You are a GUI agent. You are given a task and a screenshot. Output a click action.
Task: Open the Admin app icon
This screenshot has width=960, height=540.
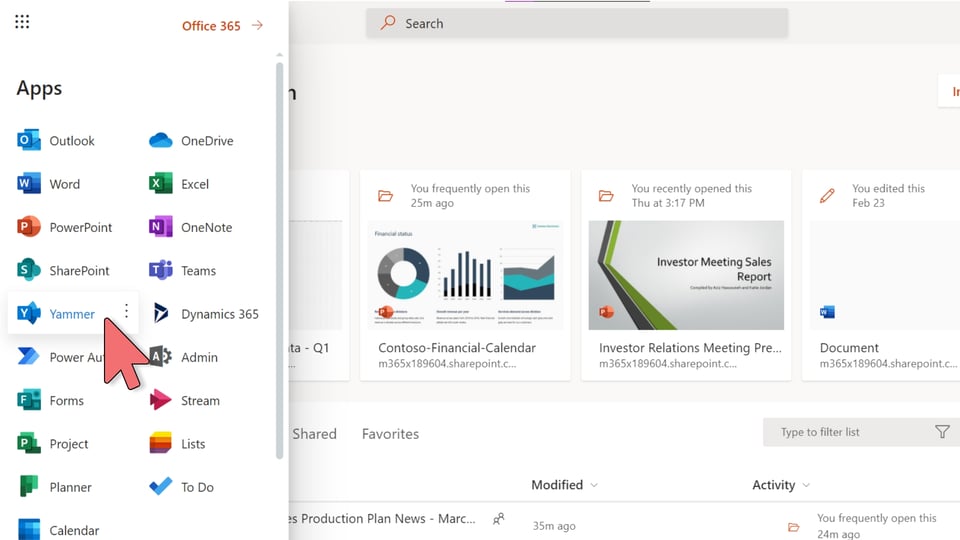[x=162, y=357]
